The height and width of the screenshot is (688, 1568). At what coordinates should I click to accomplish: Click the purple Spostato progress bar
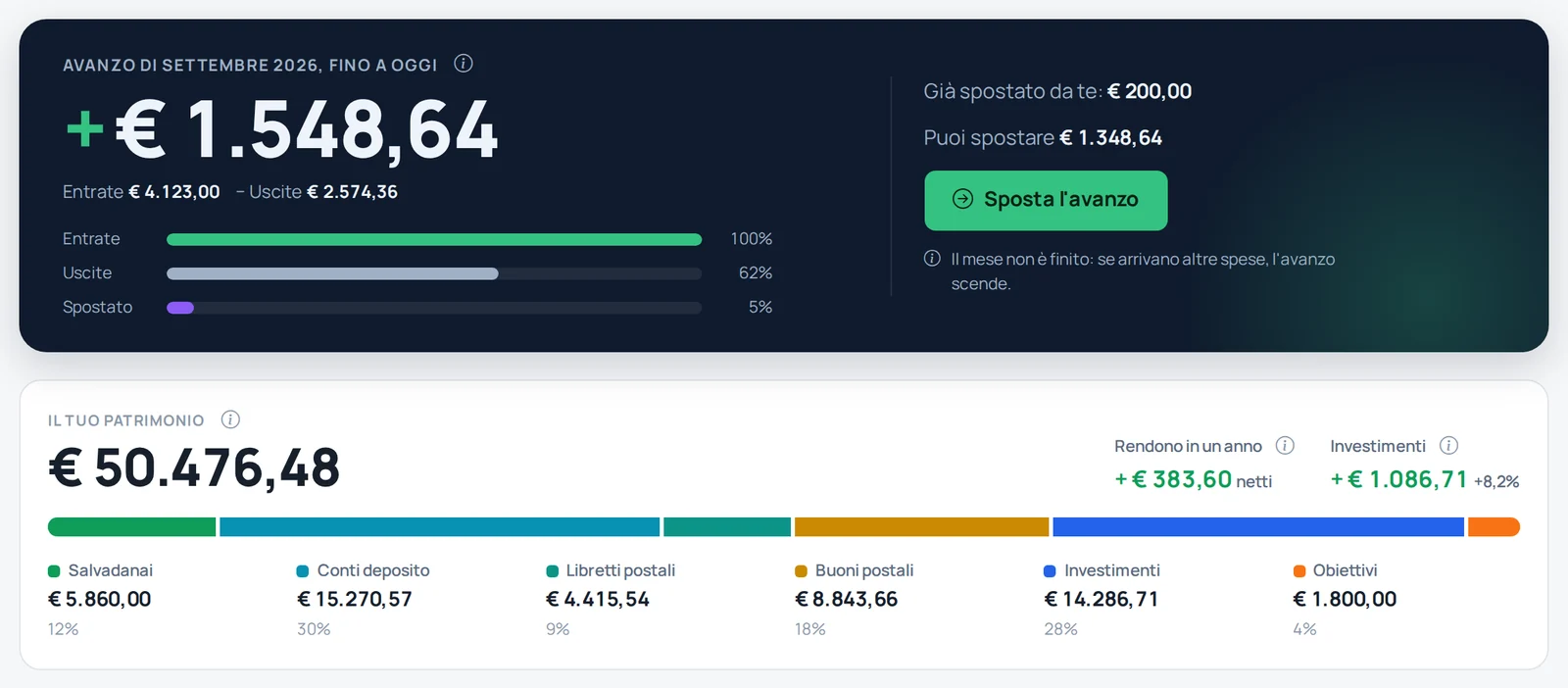pyautogui.click(x=180, y=308)
